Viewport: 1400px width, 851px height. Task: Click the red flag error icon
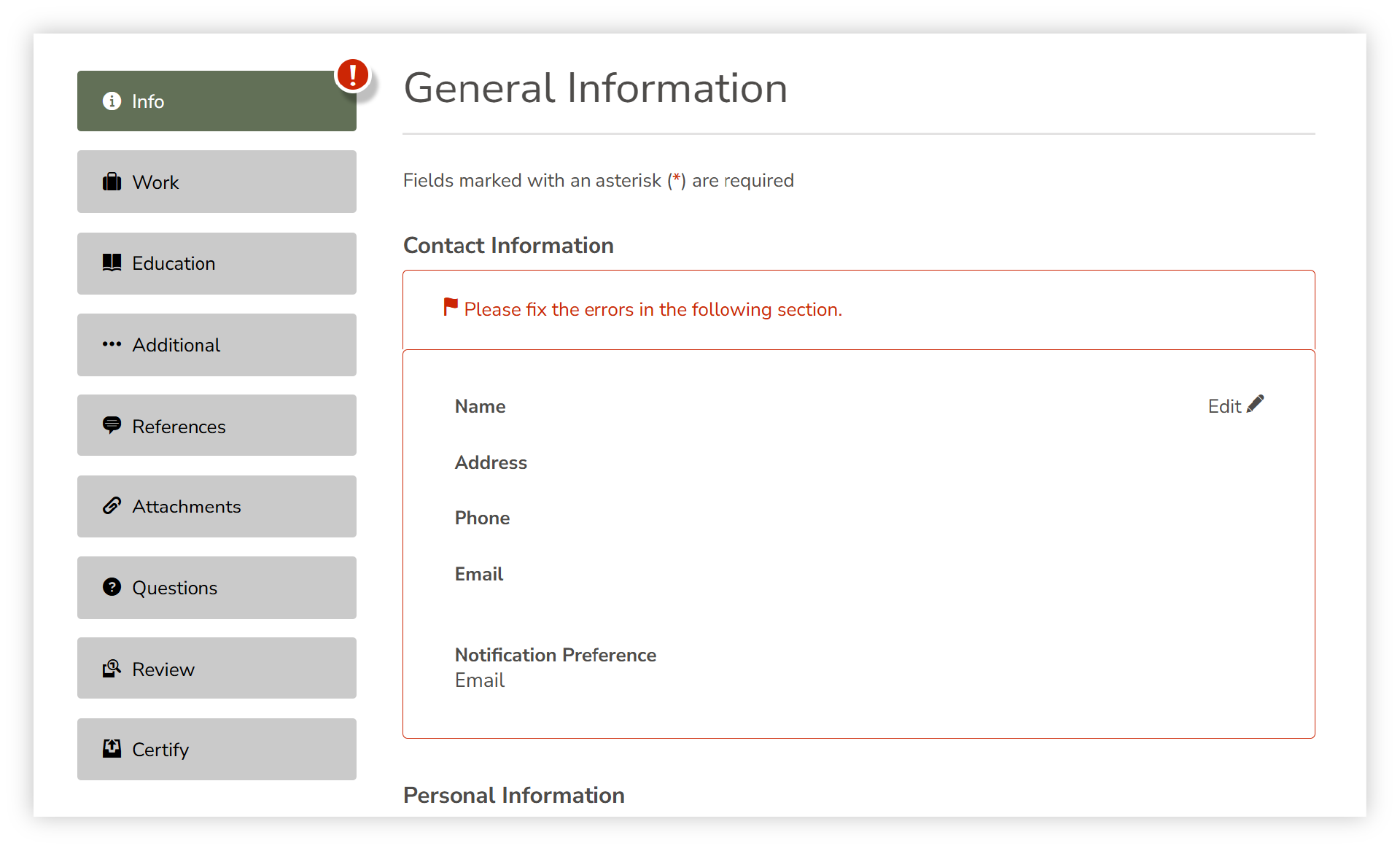451,307
